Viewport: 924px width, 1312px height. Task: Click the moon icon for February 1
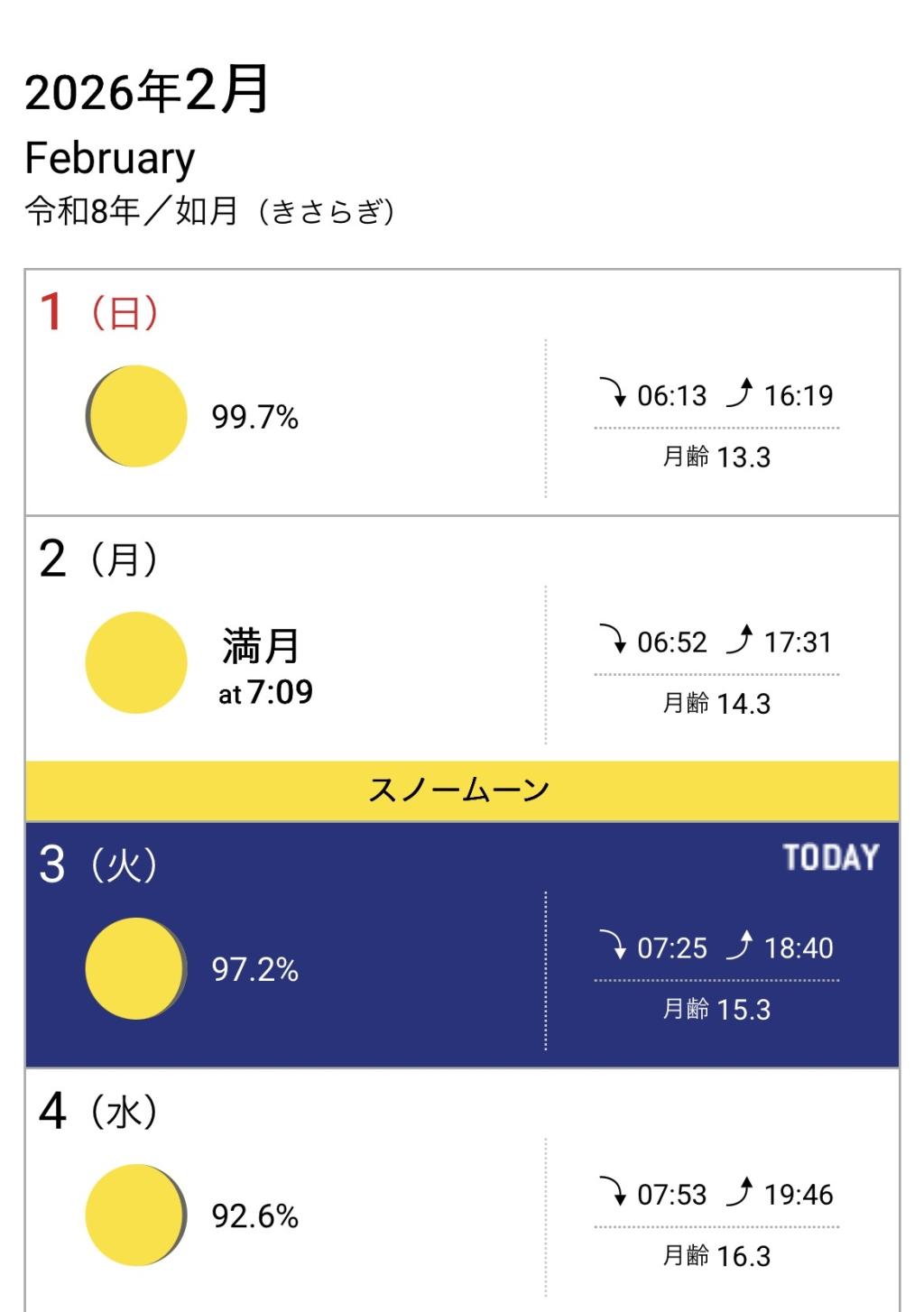[x=136, y=416]
